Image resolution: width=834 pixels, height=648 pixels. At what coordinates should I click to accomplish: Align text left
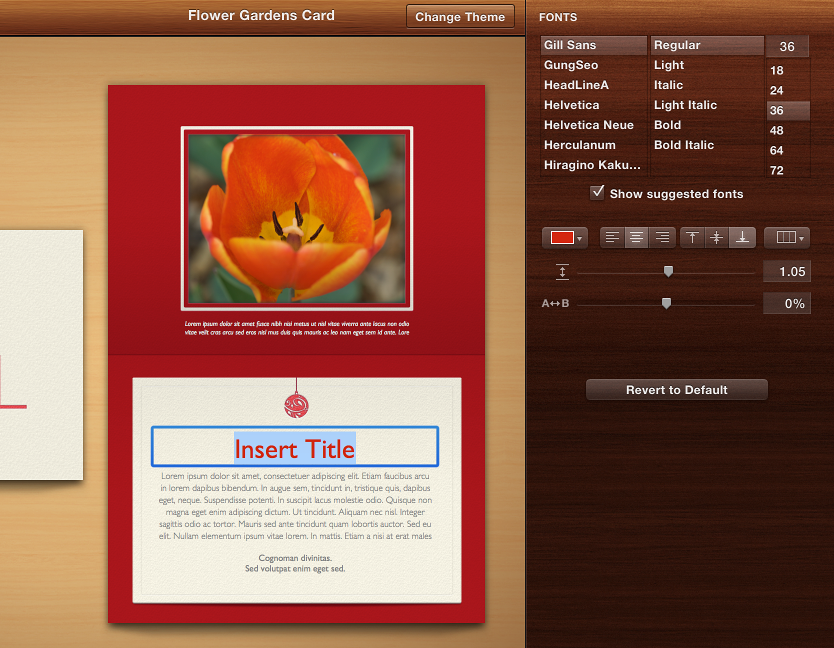tap(611, 237)
